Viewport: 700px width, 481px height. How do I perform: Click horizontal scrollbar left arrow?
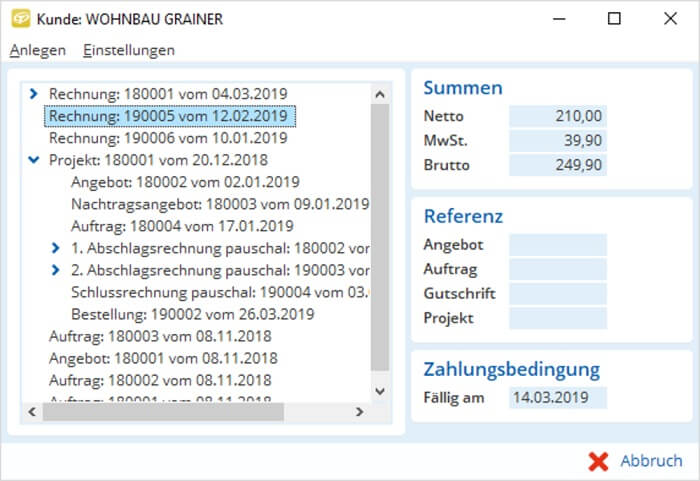pos(33,412)
